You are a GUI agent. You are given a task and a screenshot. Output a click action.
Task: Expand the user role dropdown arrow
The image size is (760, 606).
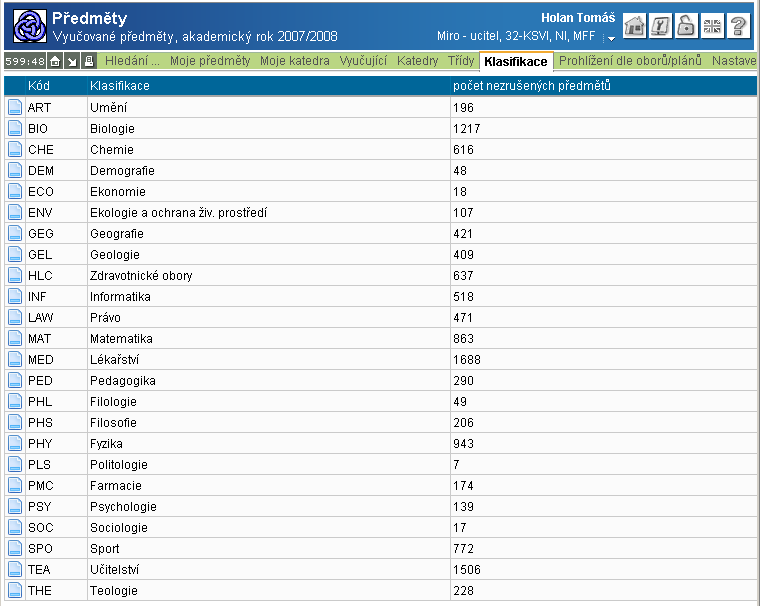pyautogui.click(x=609, y=38)
